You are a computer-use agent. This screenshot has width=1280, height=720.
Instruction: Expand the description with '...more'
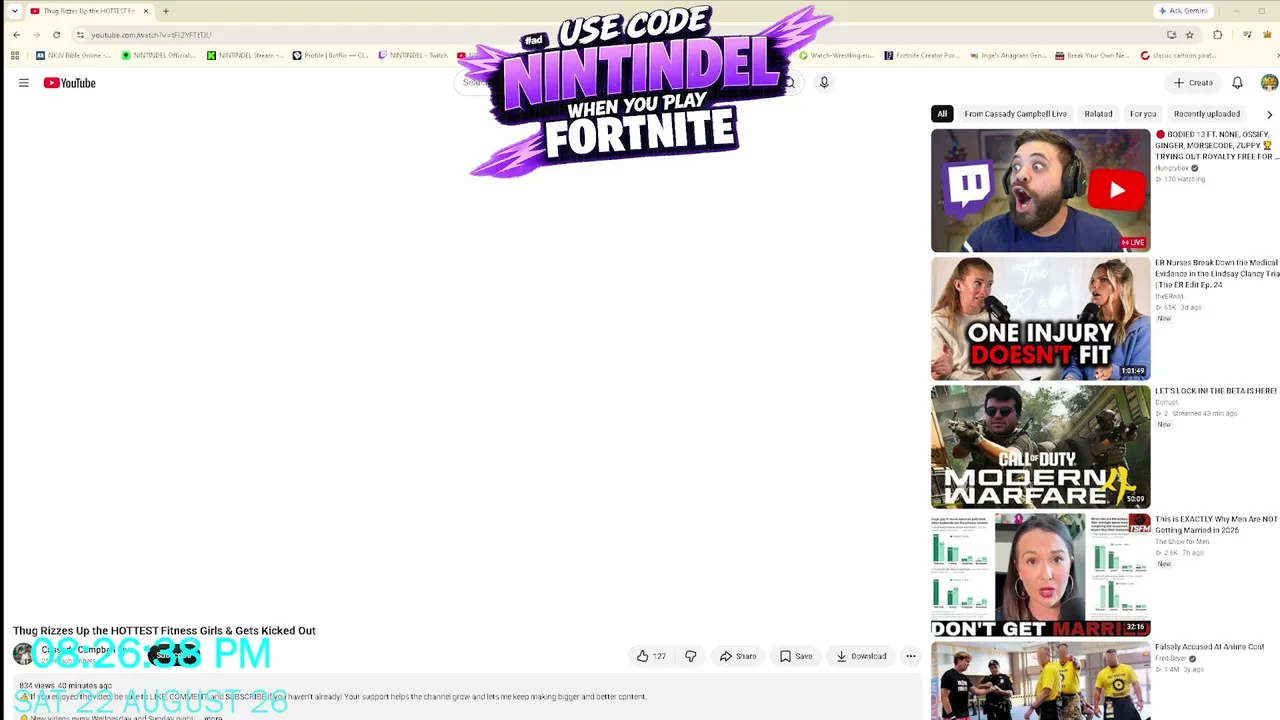[213, 717]
